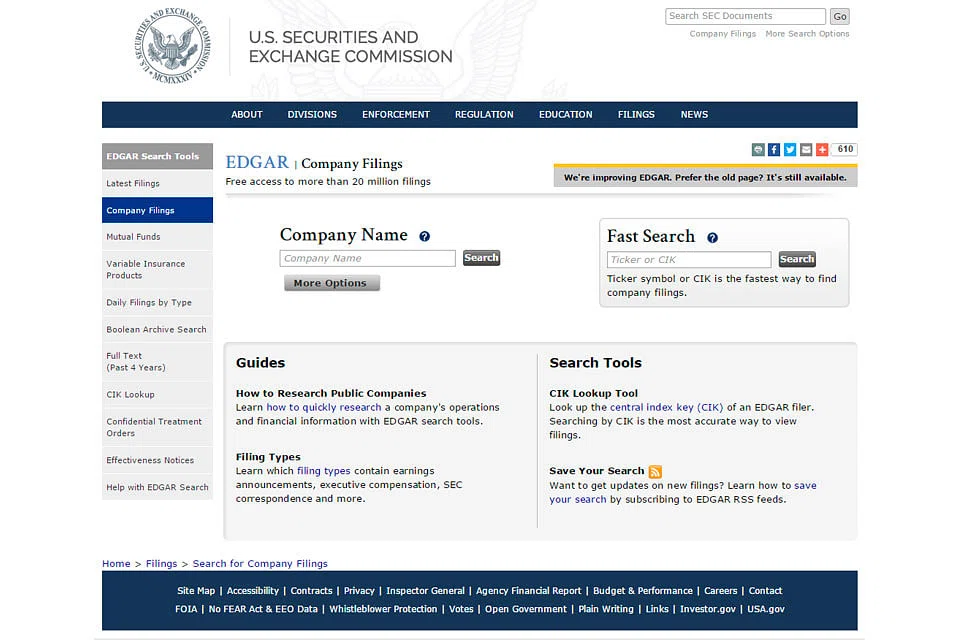960x640 pixels.
Task: Open the orange plus share icon
Action: coord(822,150)
